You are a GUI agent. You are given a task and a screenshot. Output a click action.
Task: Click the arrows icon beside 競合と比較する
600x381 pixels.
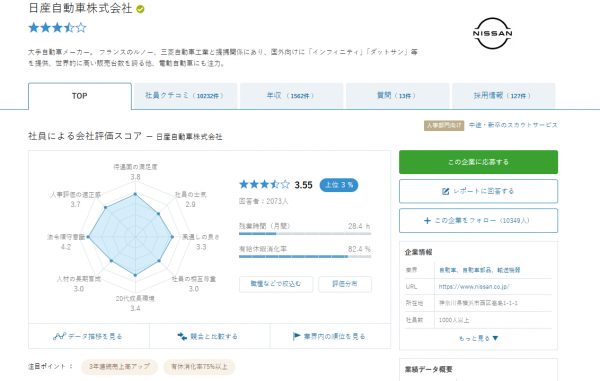[182, 336]
